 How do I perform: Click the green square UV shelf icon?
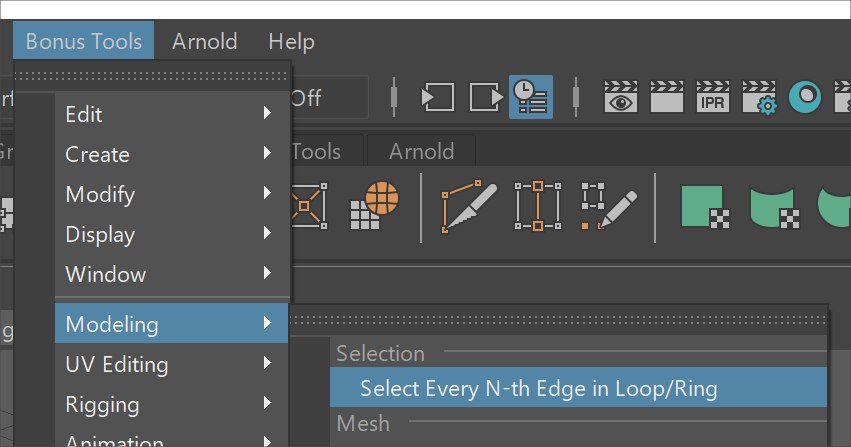(706, 207)
